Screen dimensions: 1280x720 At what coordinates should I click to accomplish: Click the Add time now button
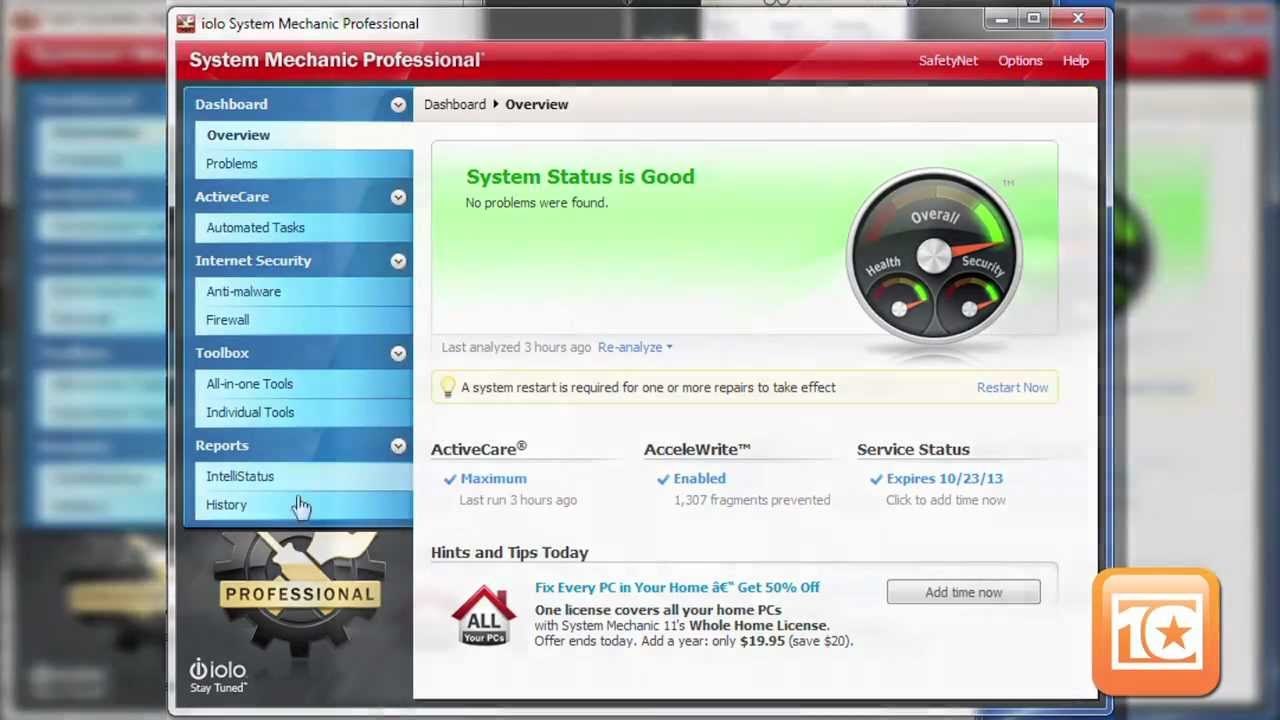pos(963,592)
